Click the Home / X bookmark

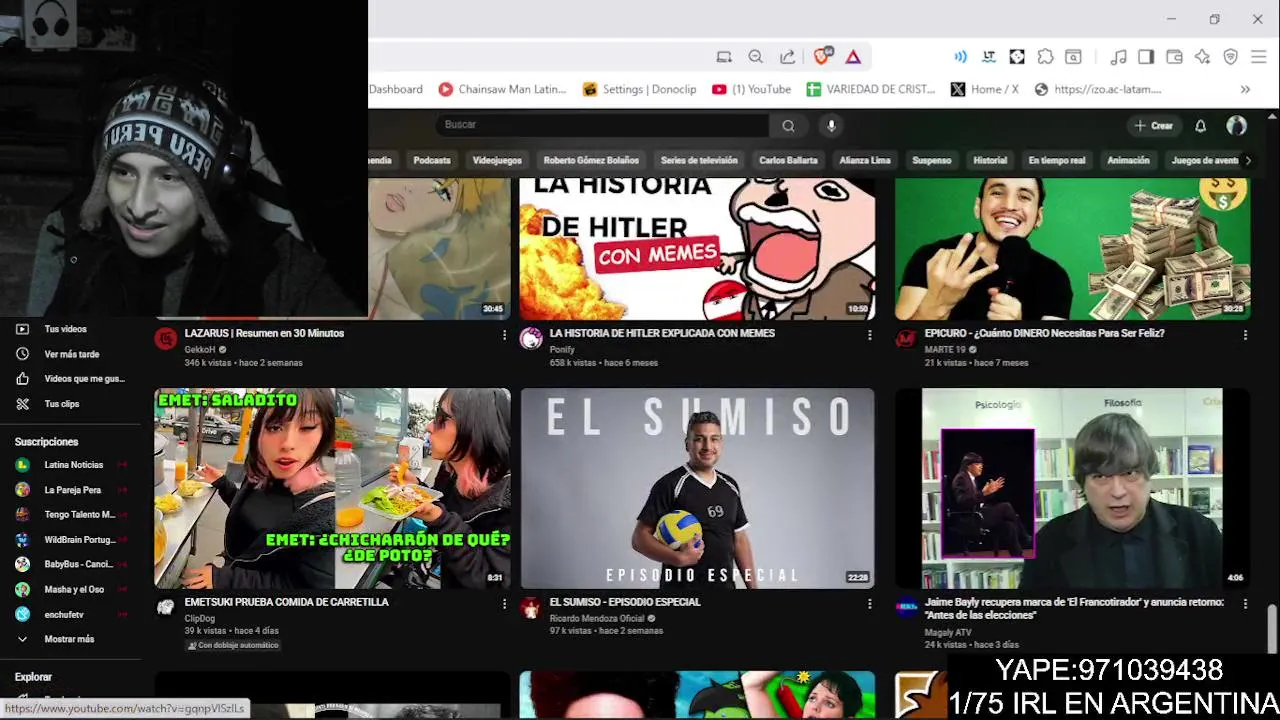tap(985, 89)
